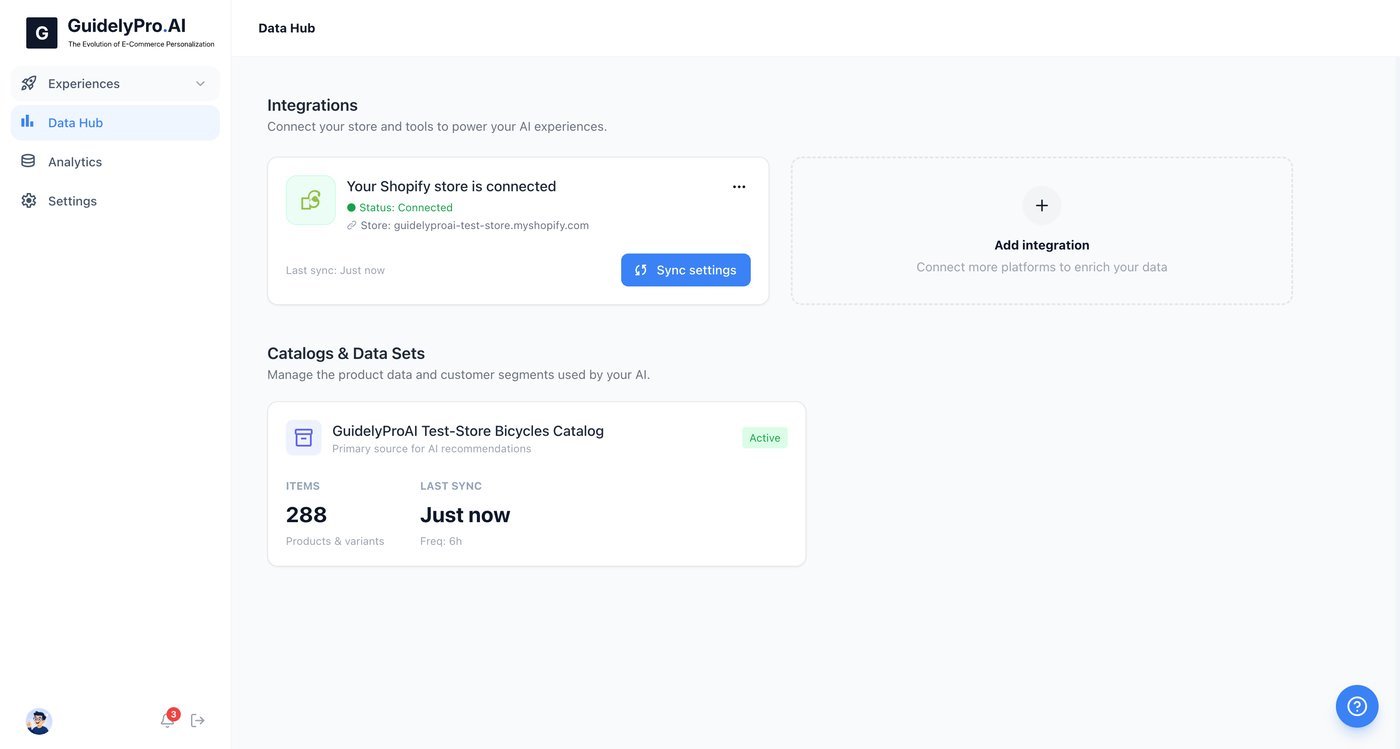Click the Integrations section heading

coord(312,105)
